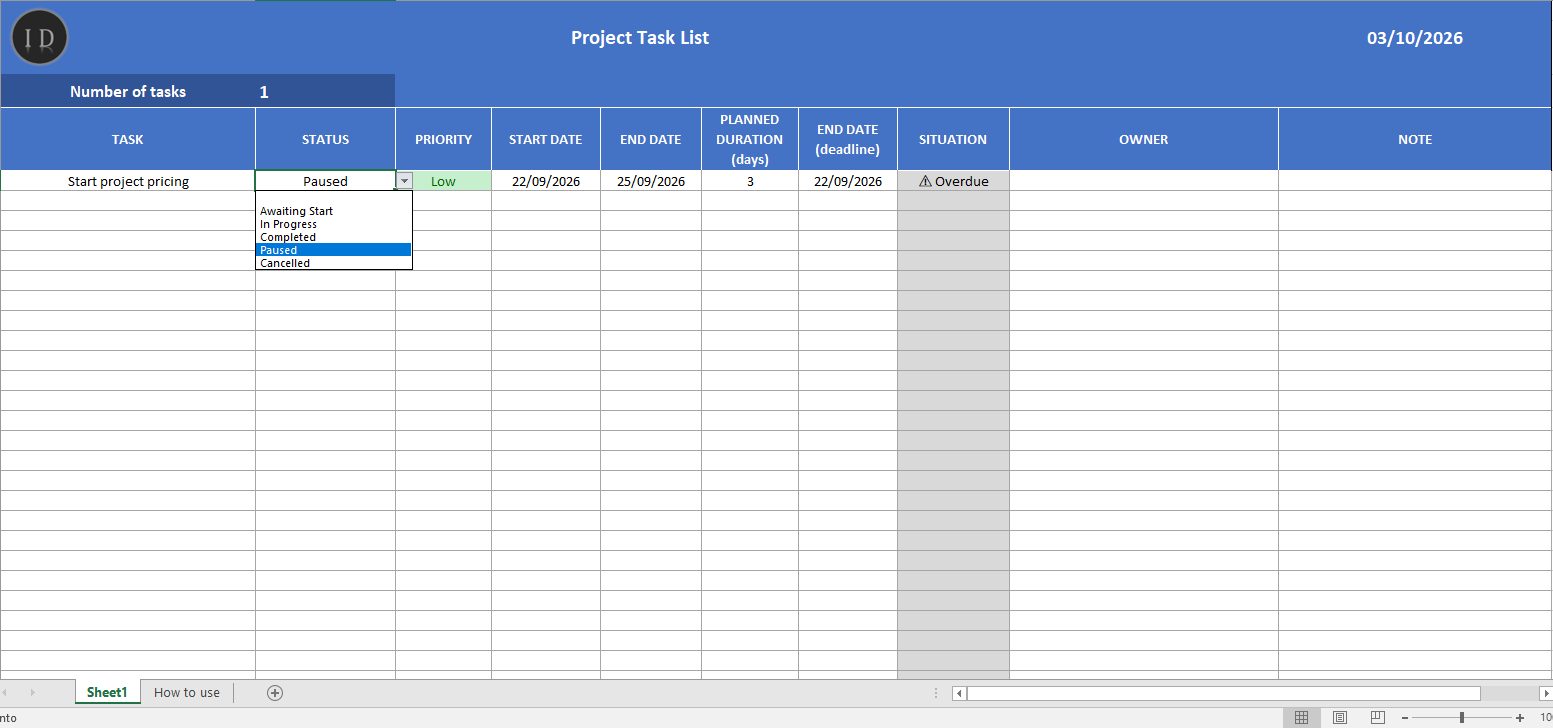This screenshot has height=728, width=1553.
Task: Choose Completed from status list
Action: pyautogui.click(x=334, y=237)
